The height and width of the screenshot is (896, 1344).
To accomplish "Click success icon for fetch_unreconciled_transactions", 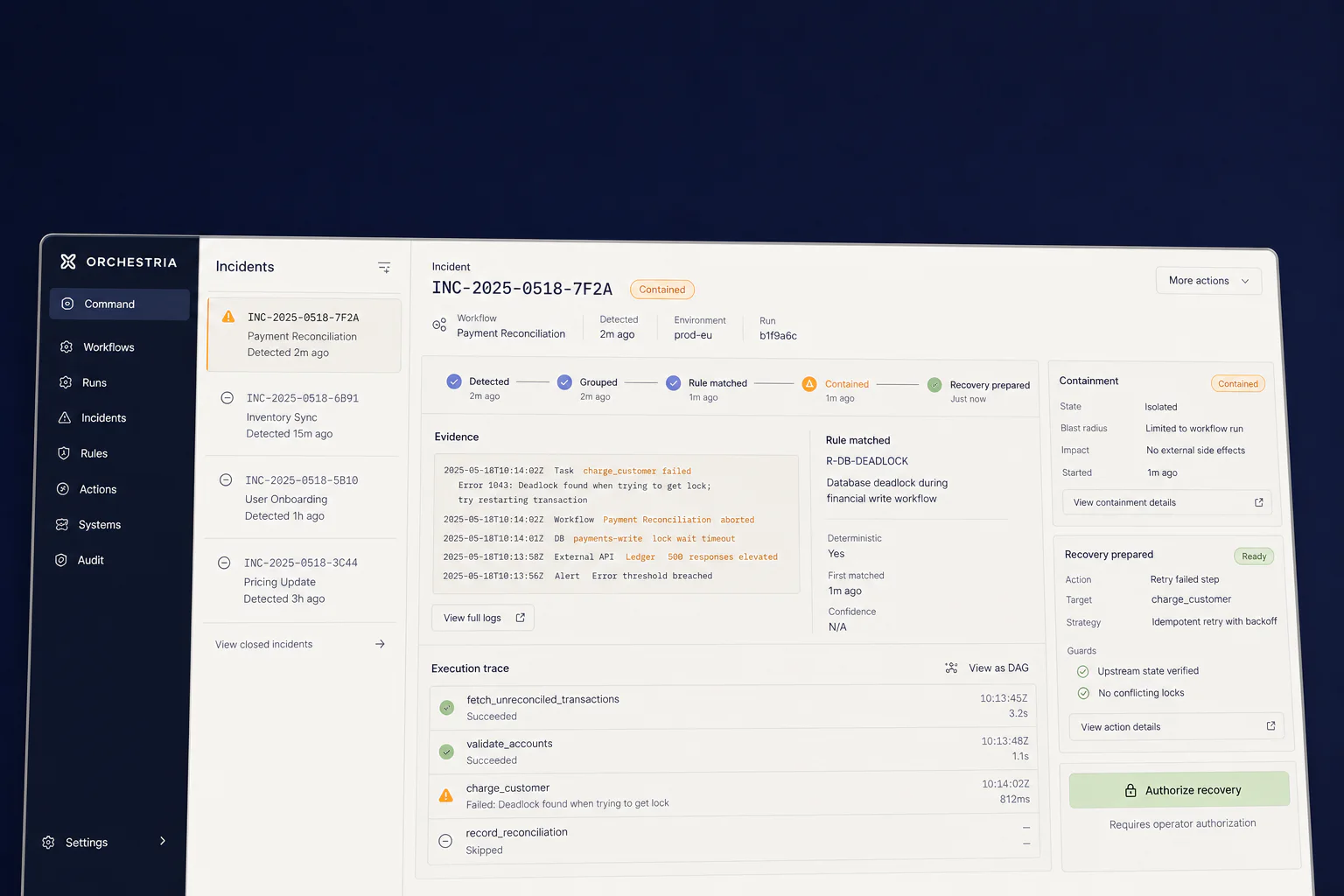I will click(447, 707).
